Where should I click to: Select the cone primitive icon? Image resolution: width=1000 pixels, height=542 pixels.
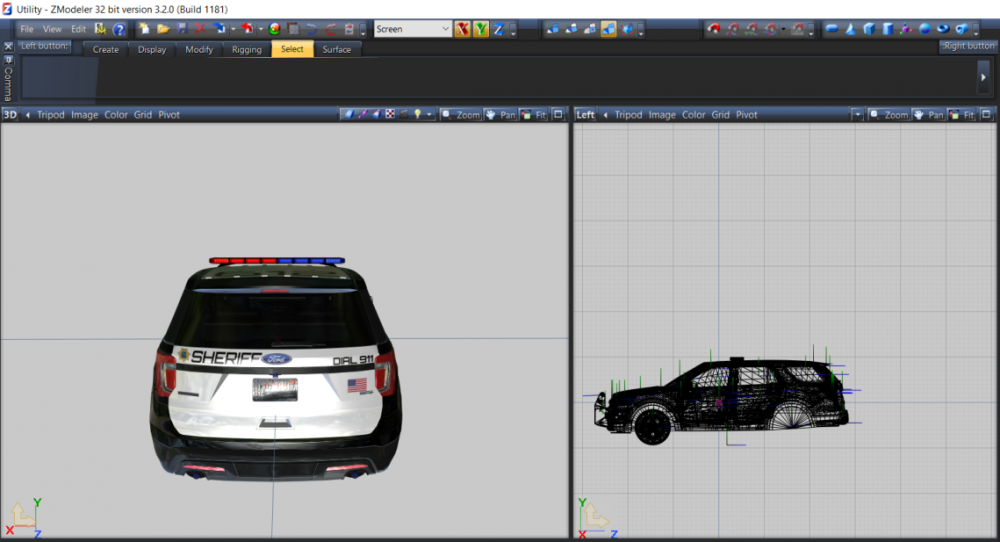tap(849, 29)
